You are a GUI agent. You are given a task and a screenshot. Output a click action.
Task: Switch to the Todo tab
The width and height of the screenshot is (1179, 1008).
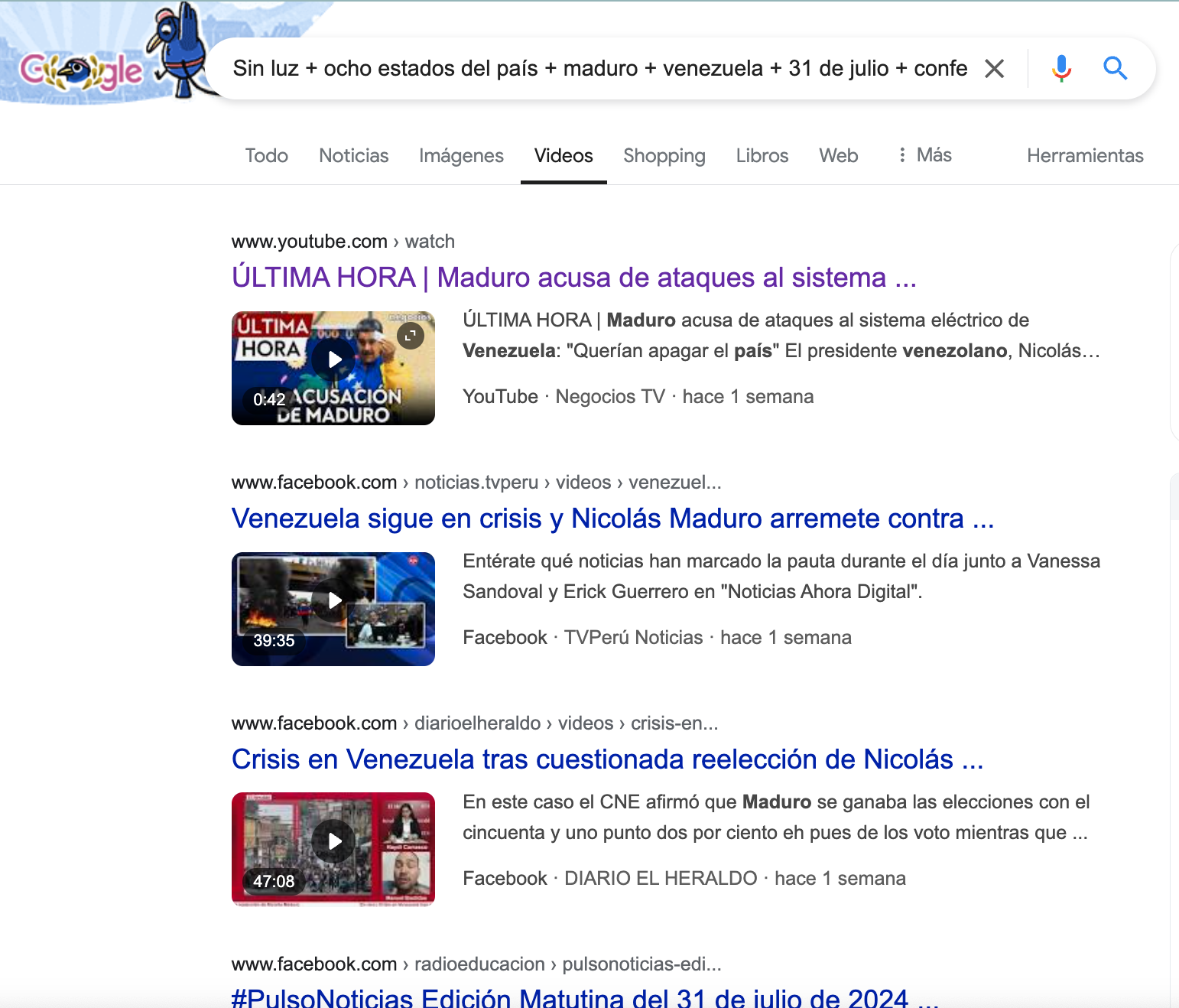point(266,156)
